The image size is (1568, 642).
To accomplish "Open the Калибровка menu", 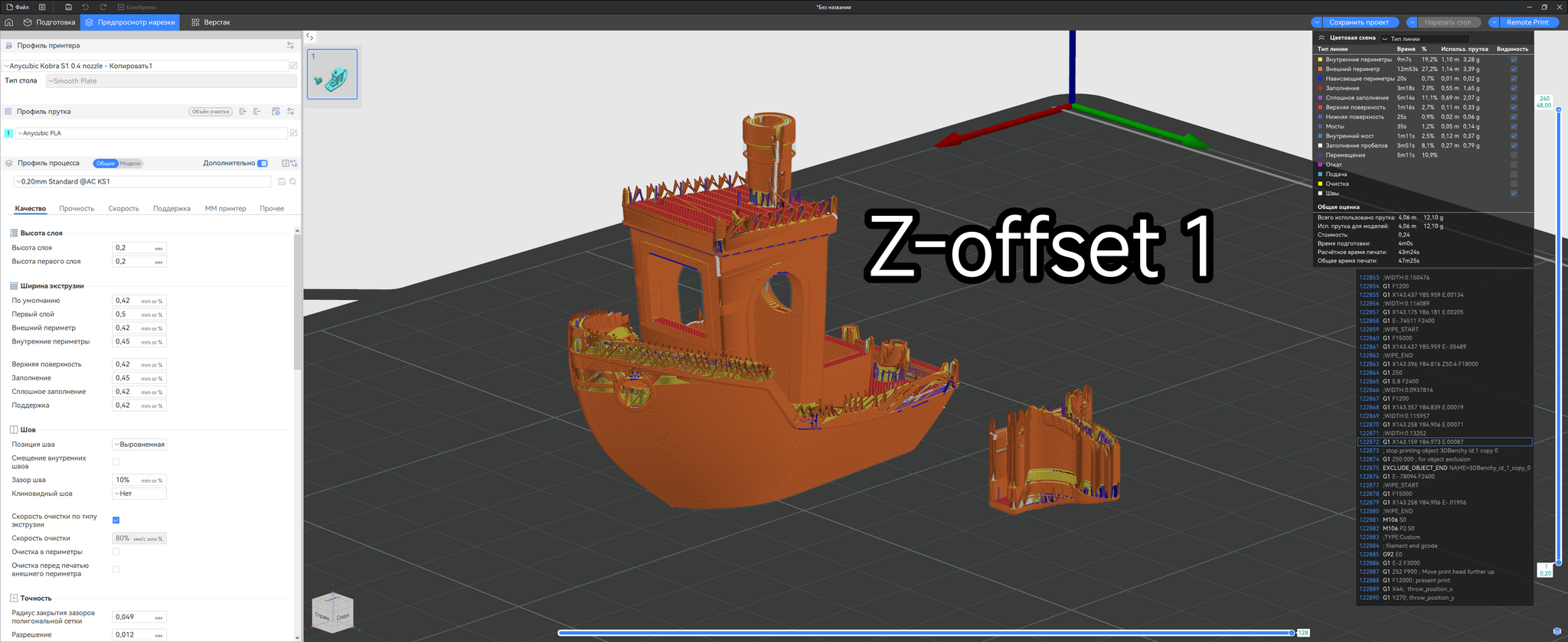I will [x=137, y=7].
